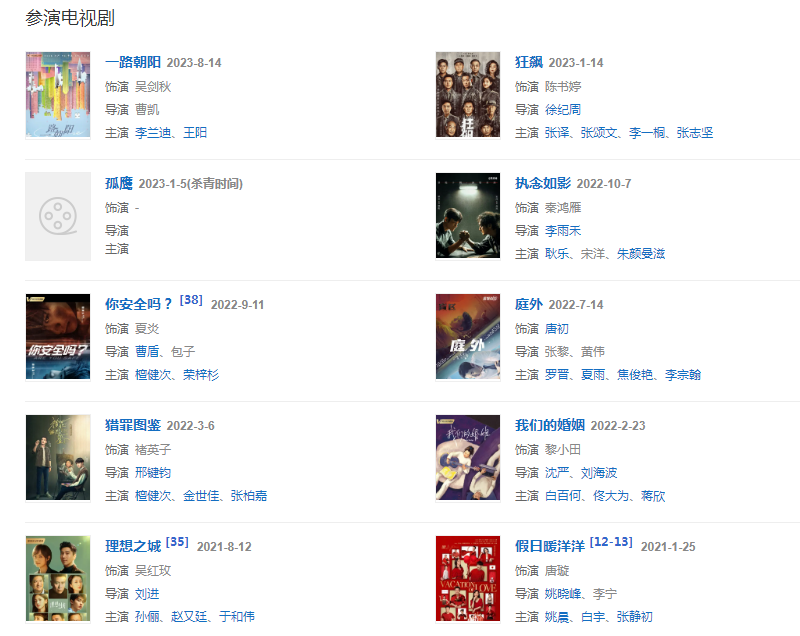Click actor 白百何 link
This screenshot has width=800, height=636.
pos(563,496)
